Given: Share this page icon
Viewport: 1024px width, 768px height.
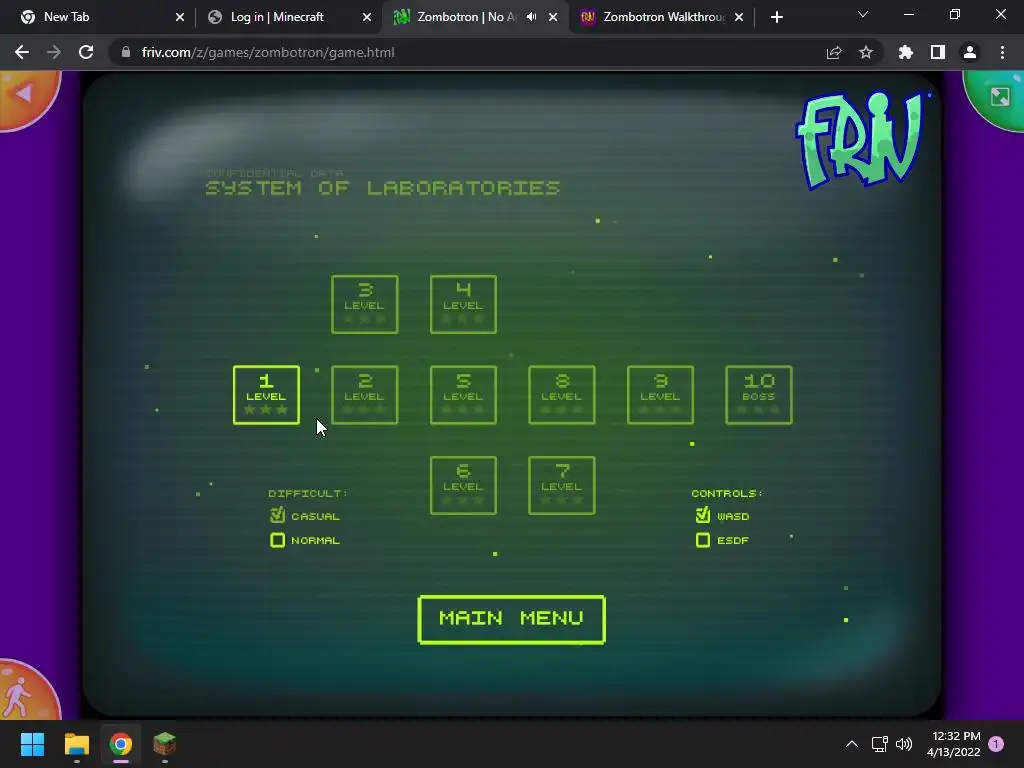Looking at the screenshot, I should point(834,52).
